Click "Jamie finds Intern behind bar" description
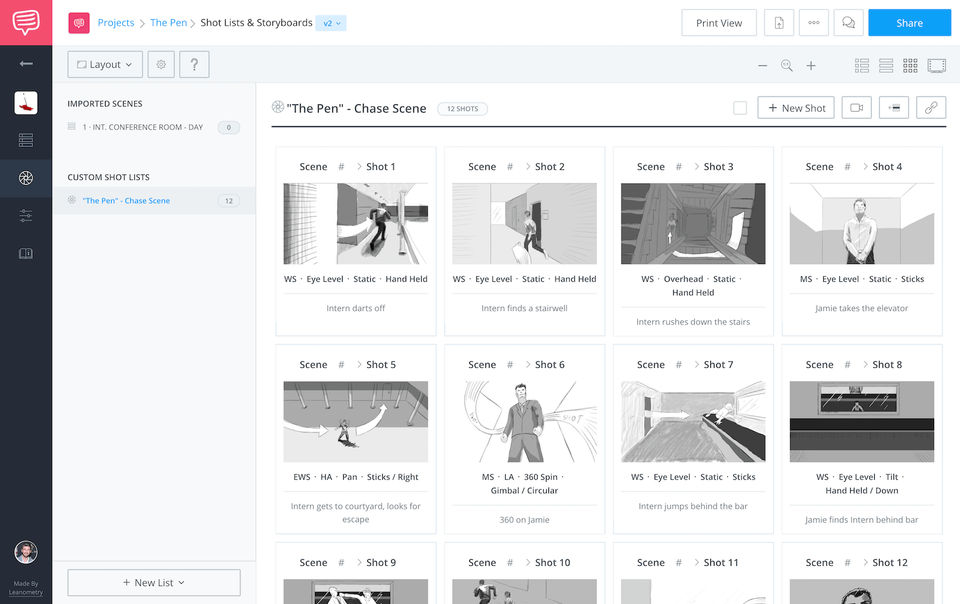This screenshot has height=604, width=960. [x=861, y=520]
